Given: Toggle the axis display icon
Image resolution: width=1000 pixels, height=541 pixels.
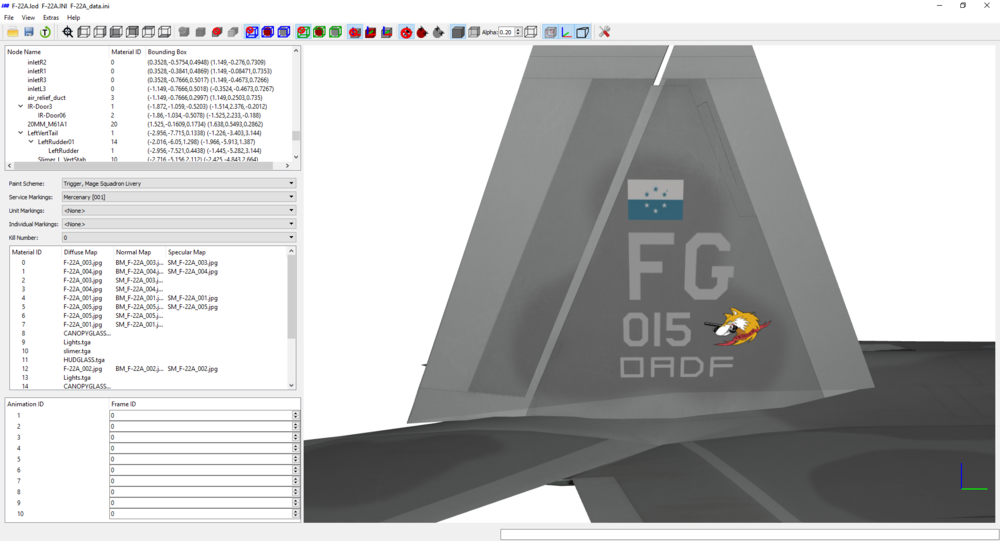Looking at the screenshot, I should tap(566, 32).
